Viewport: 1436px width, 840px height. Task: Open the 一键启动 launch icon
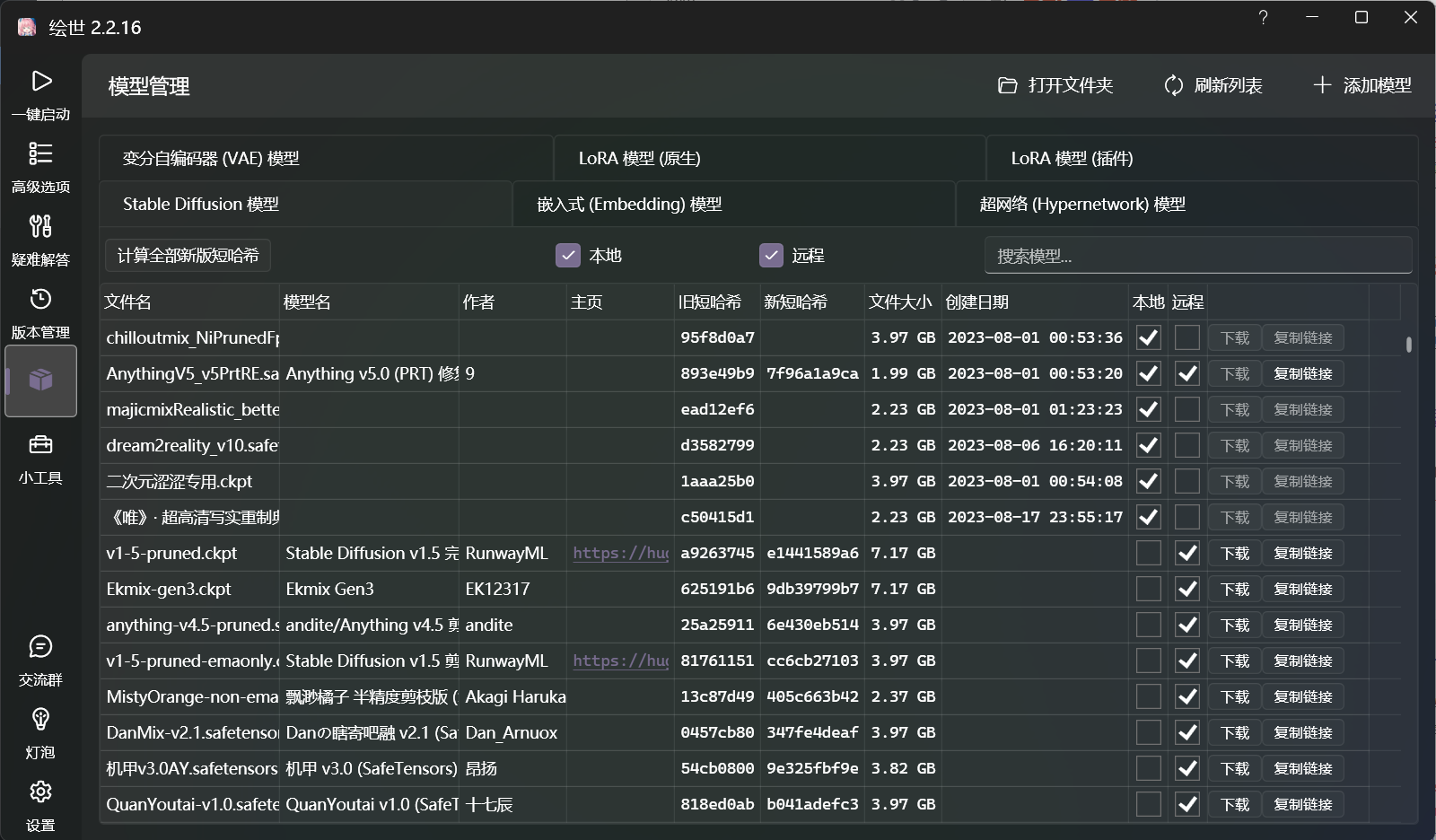pyautogui.click(x=41, y=82)
